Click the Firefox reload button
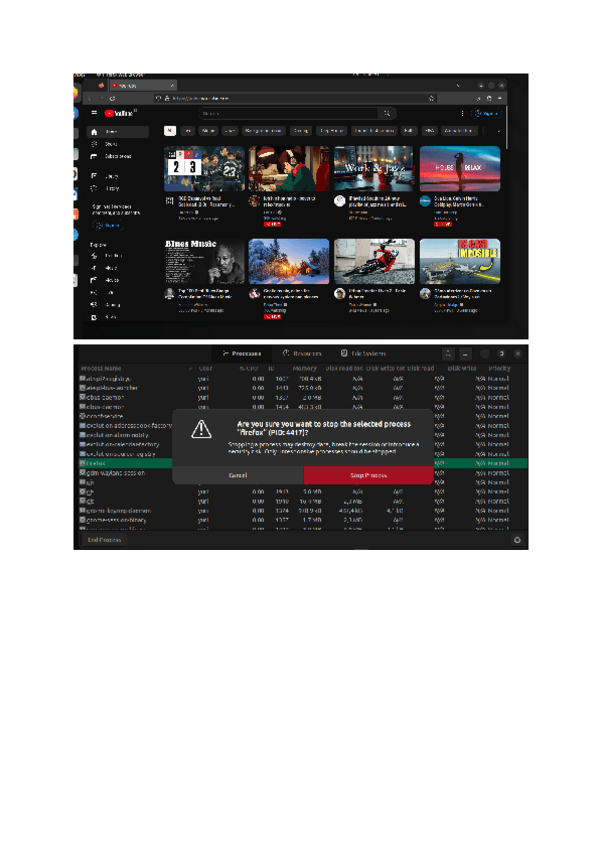The image size is (600, 848). point(112,99)
